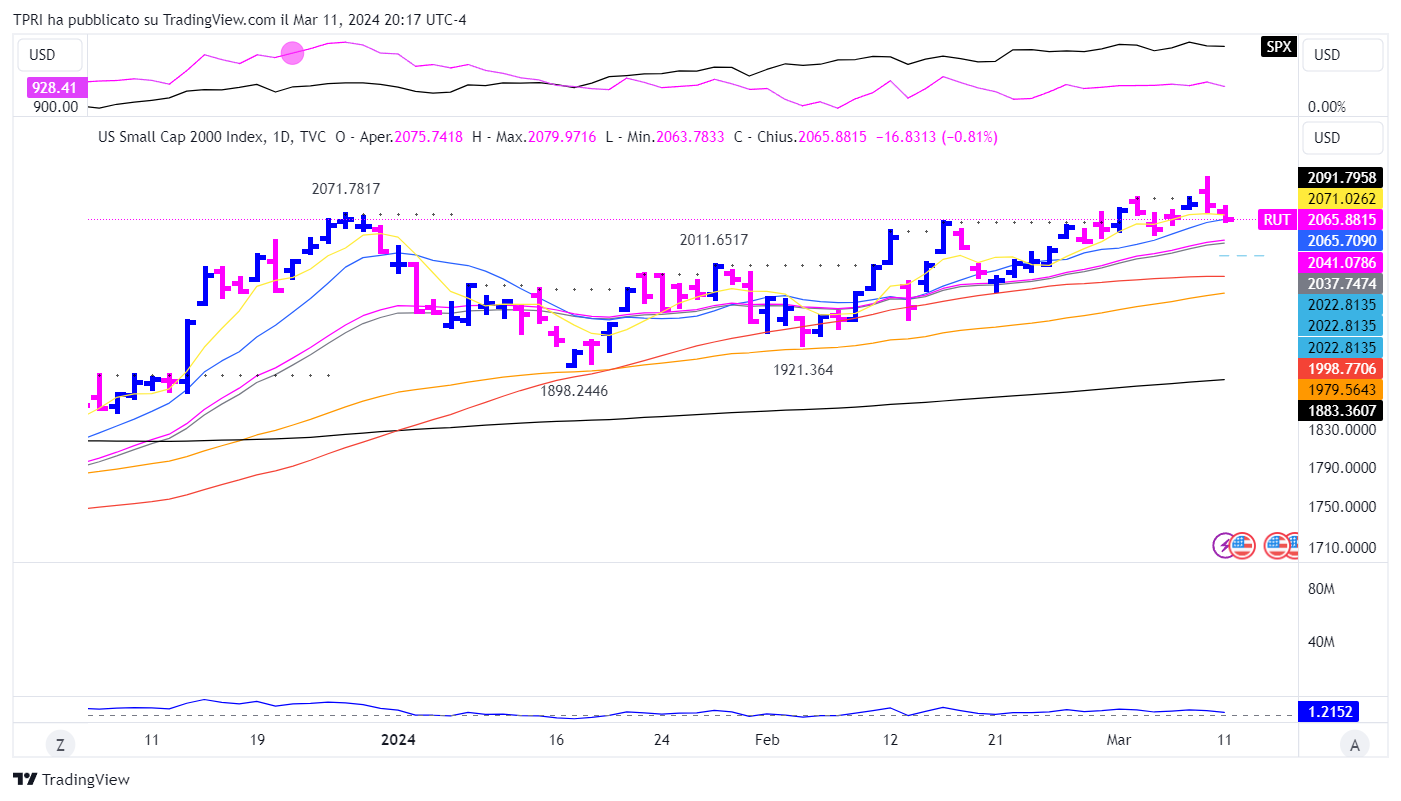Click the magenta RUT symbol badge
The height and width of the screenshot is (801, 1401).
click(1276, 220)
